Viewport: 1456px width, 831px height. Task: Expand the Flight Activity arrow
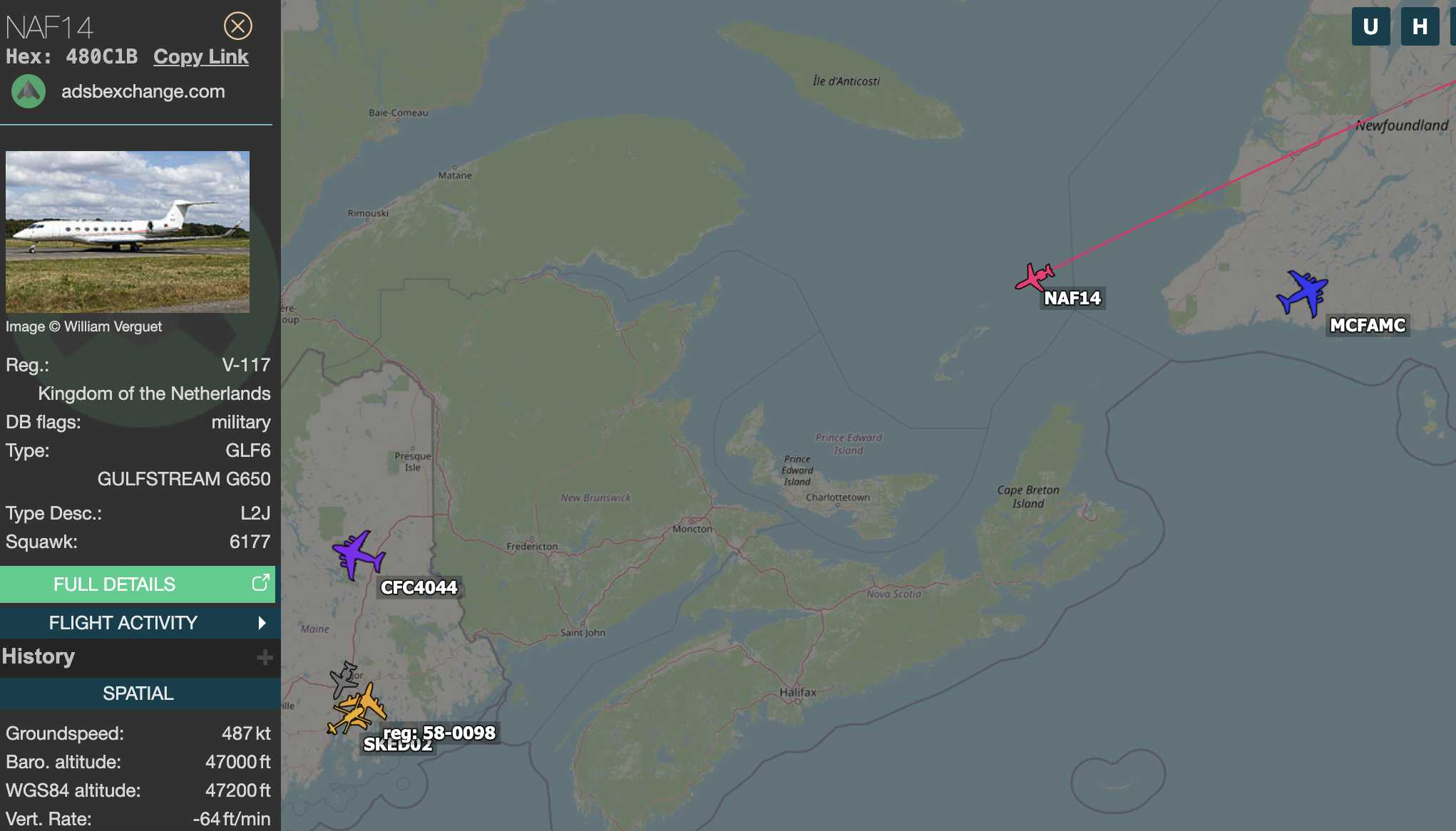coord(262,623)
